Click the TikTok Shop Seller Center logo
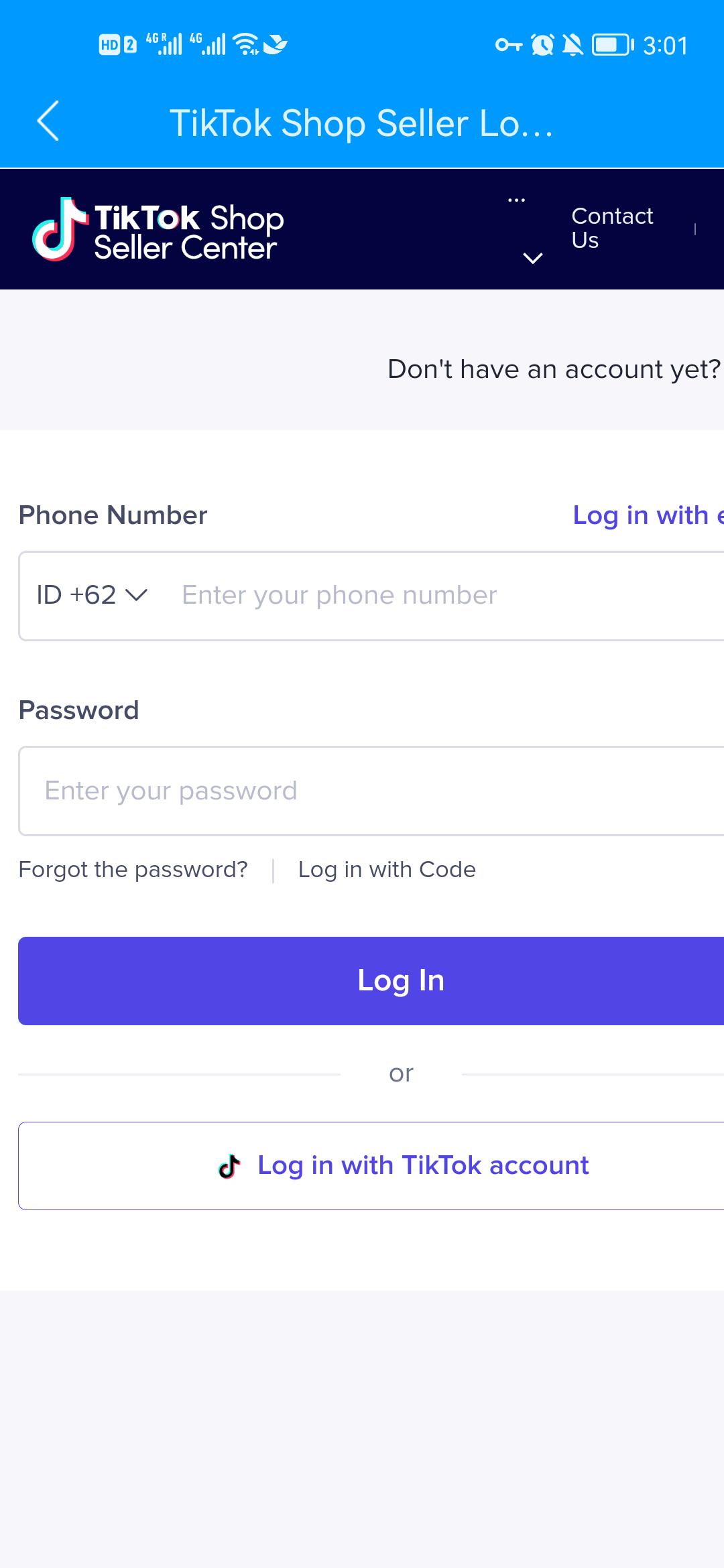 [x=159, y=229]
